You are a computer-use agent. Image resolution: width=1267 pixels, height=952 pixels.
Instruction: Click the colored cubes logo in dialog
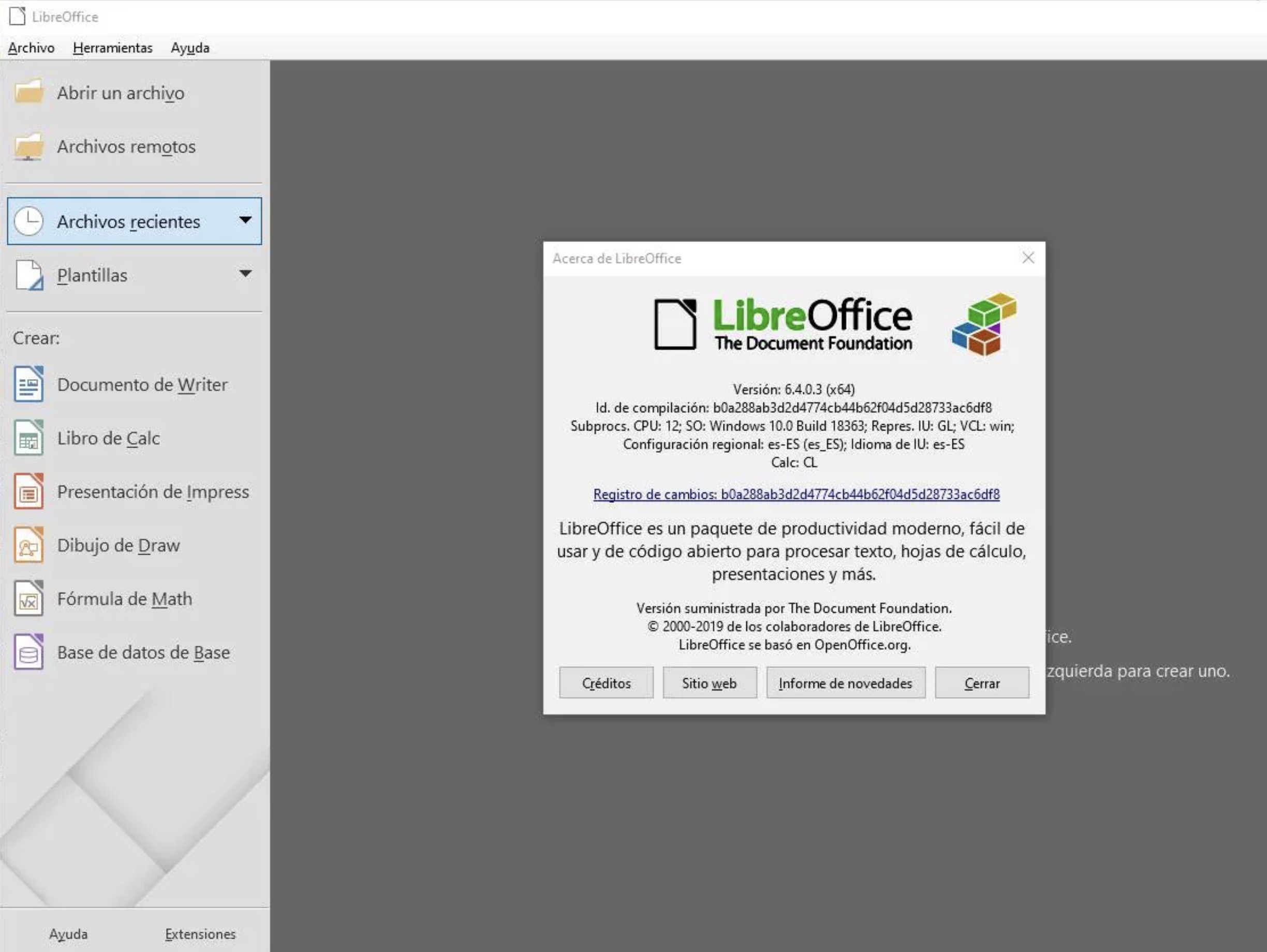coord(984,324)
